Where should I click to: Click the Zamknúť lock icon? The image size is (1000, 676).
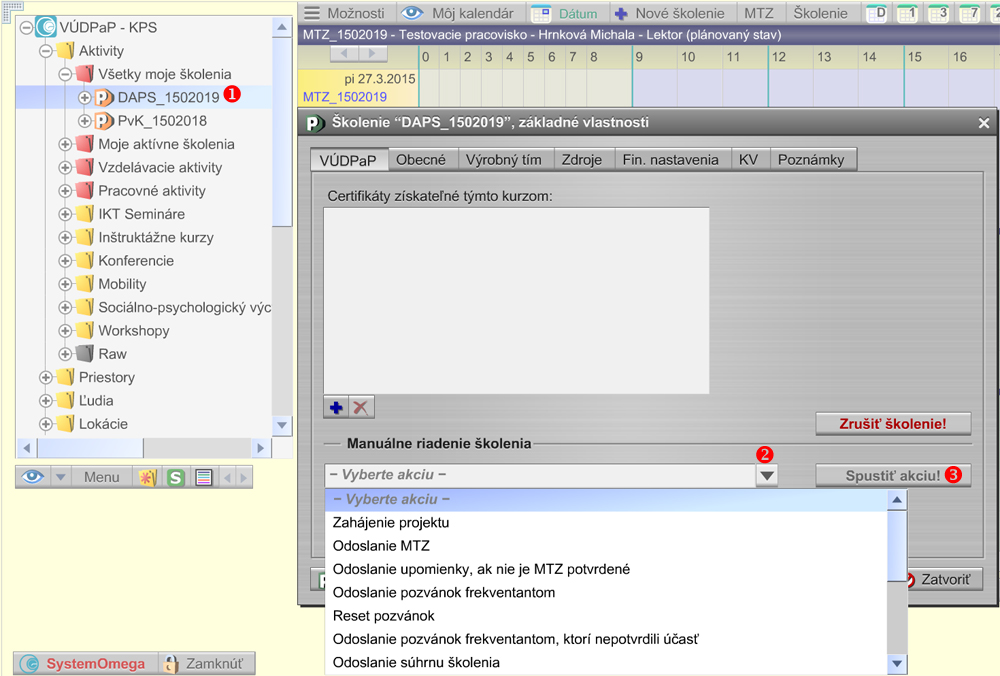(171, 663)
